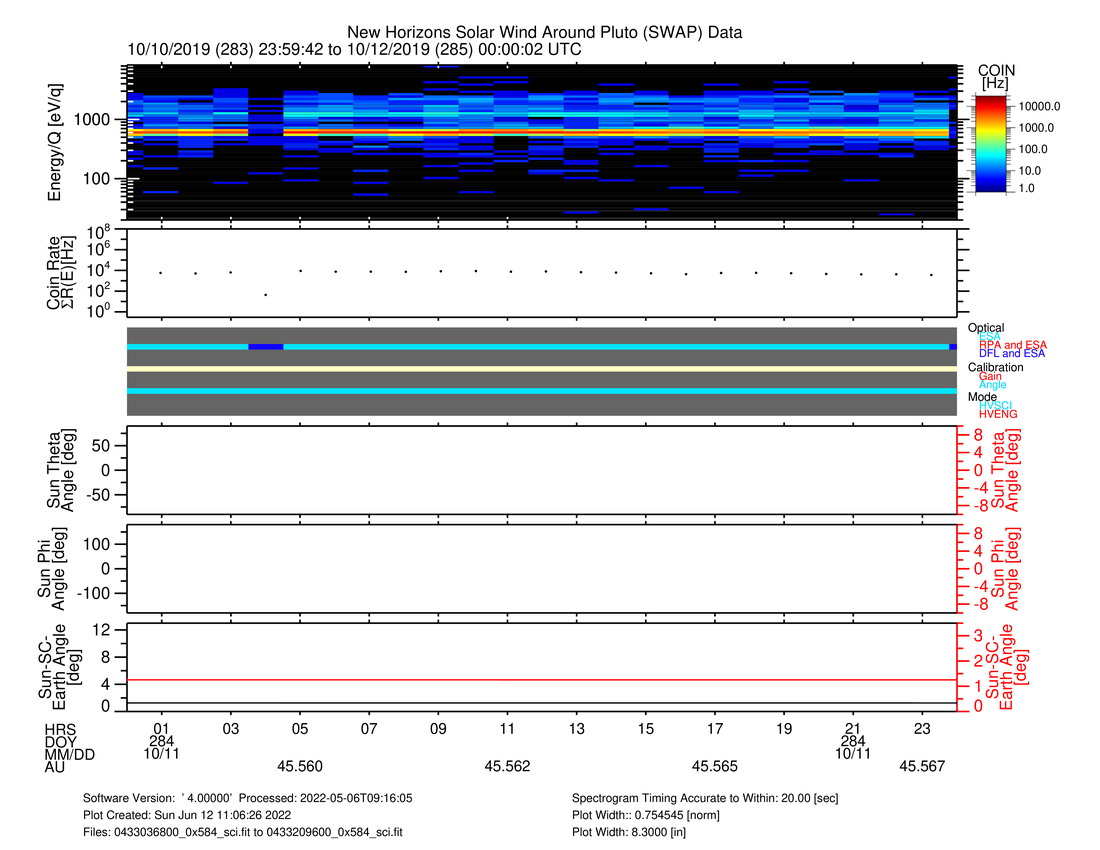Image resolution: width=1100 pixels, height=850 pixels.
Task: Click the '45.560' AU axis label
Action: 300,767
